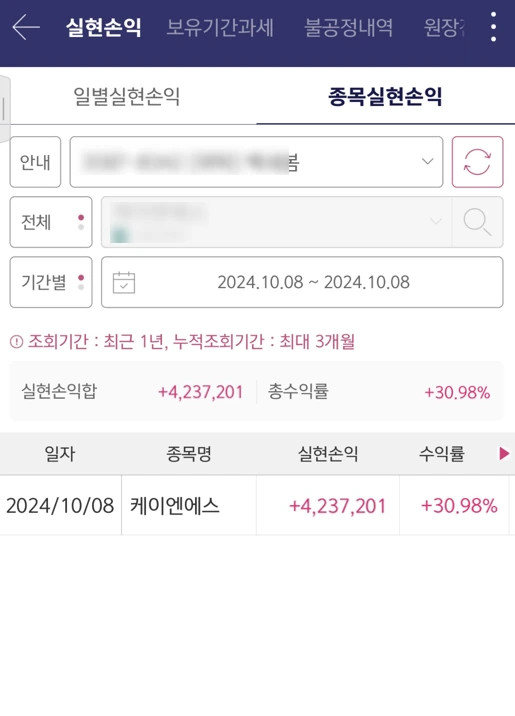The height and width of the screenshot is (716, 515).
Task: Open the calendar date picker icon
Action: pyautogui.click(x=124, y=282)
